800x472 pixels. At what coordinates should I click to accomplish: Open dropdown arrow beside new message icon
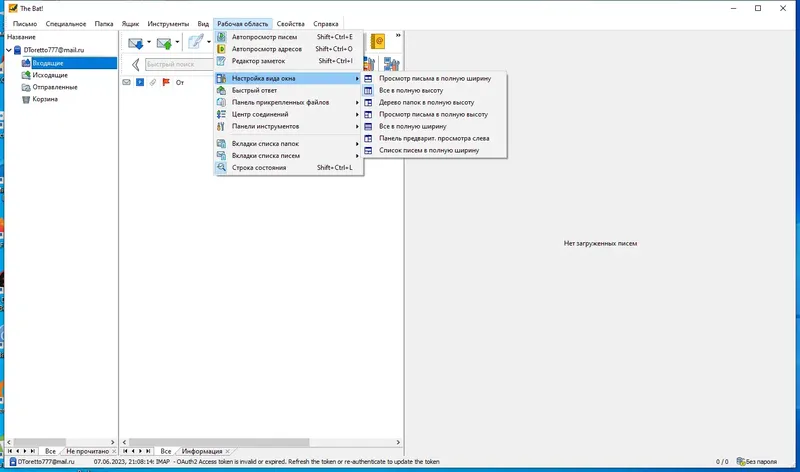[x=209, y=42]
